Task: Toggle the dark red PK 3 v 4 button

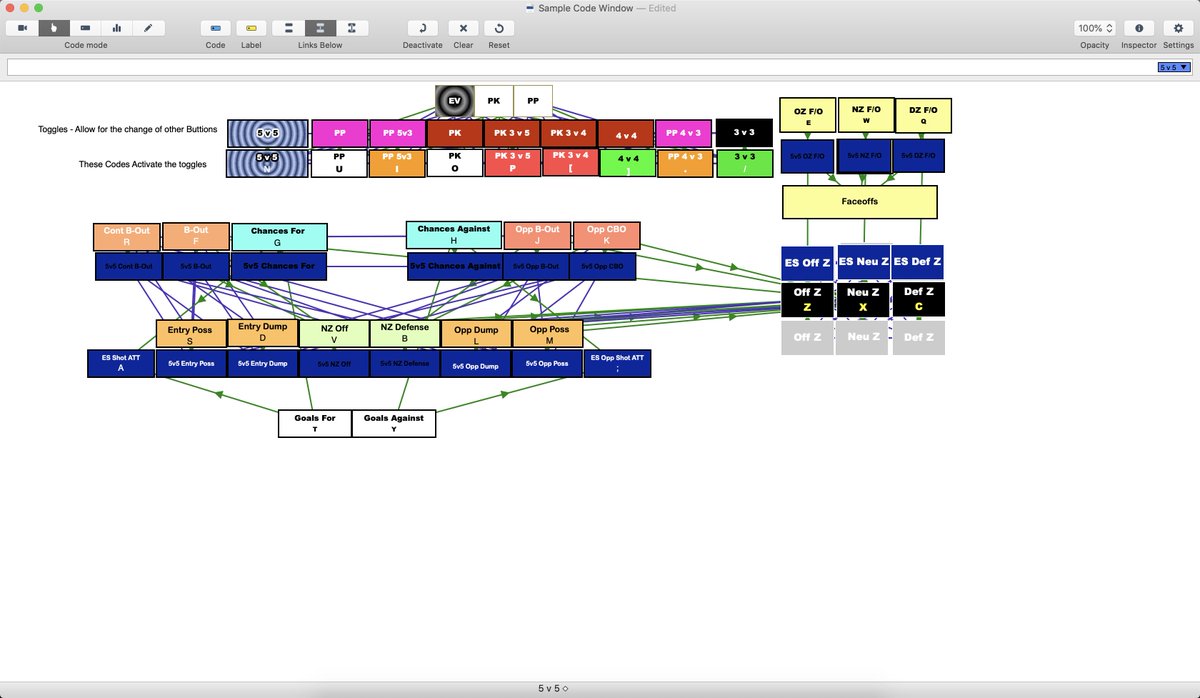Action: pos(569,133)
